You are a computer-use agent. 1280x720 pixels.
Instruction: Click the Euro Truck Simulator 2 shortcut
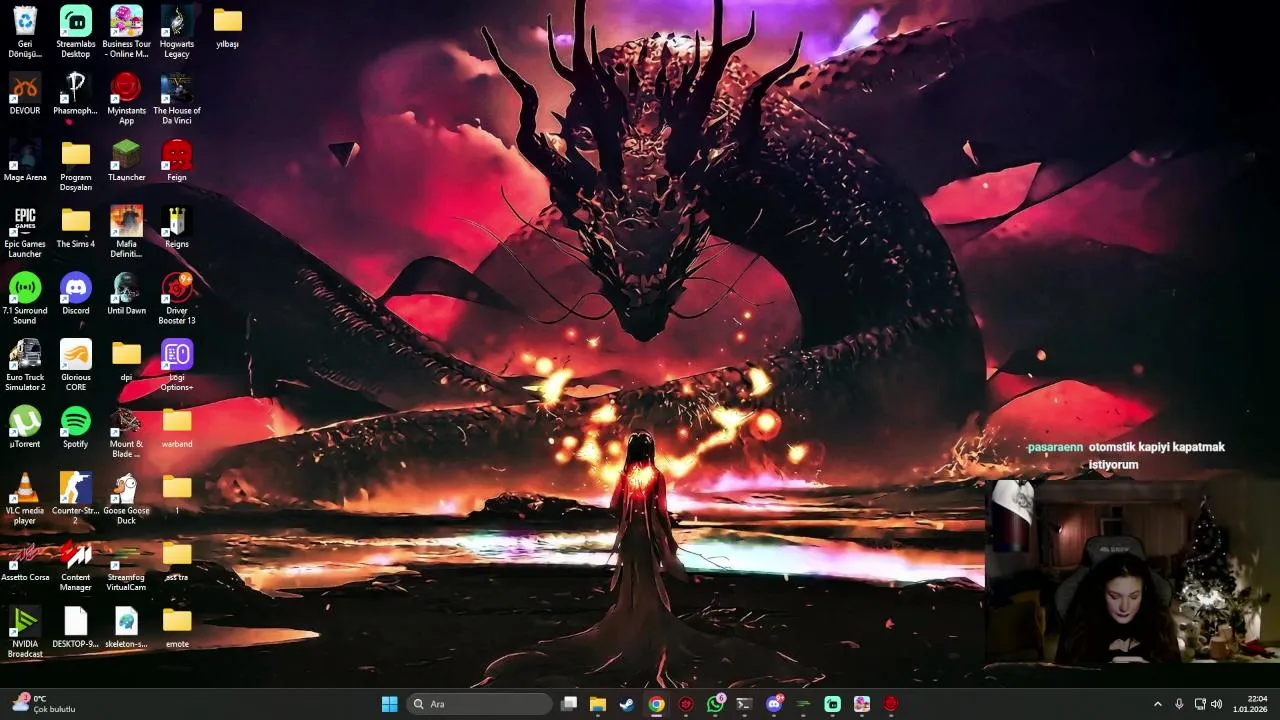[25, 366]
